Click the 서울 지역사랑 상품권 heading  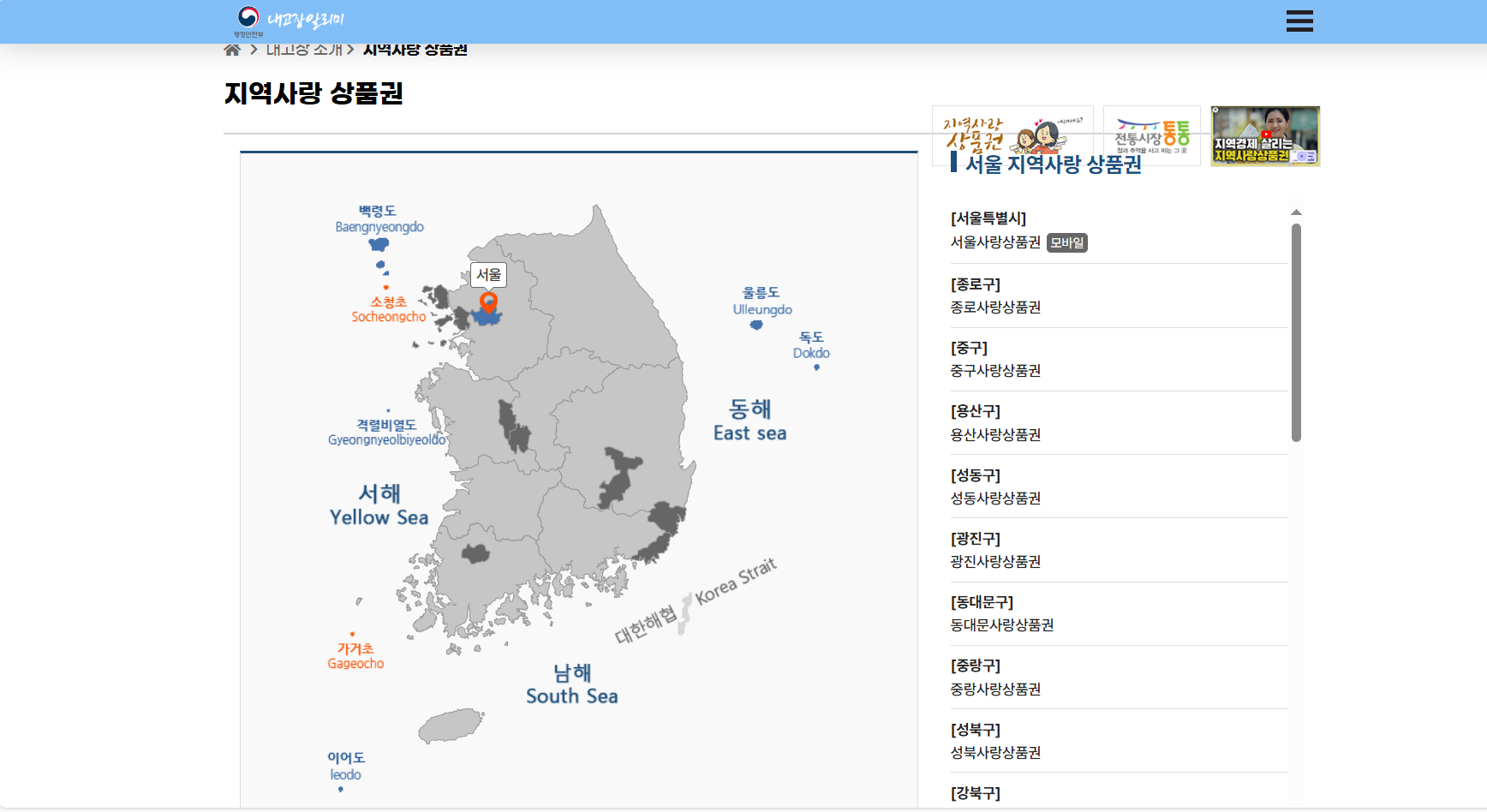coord(1054,164)
